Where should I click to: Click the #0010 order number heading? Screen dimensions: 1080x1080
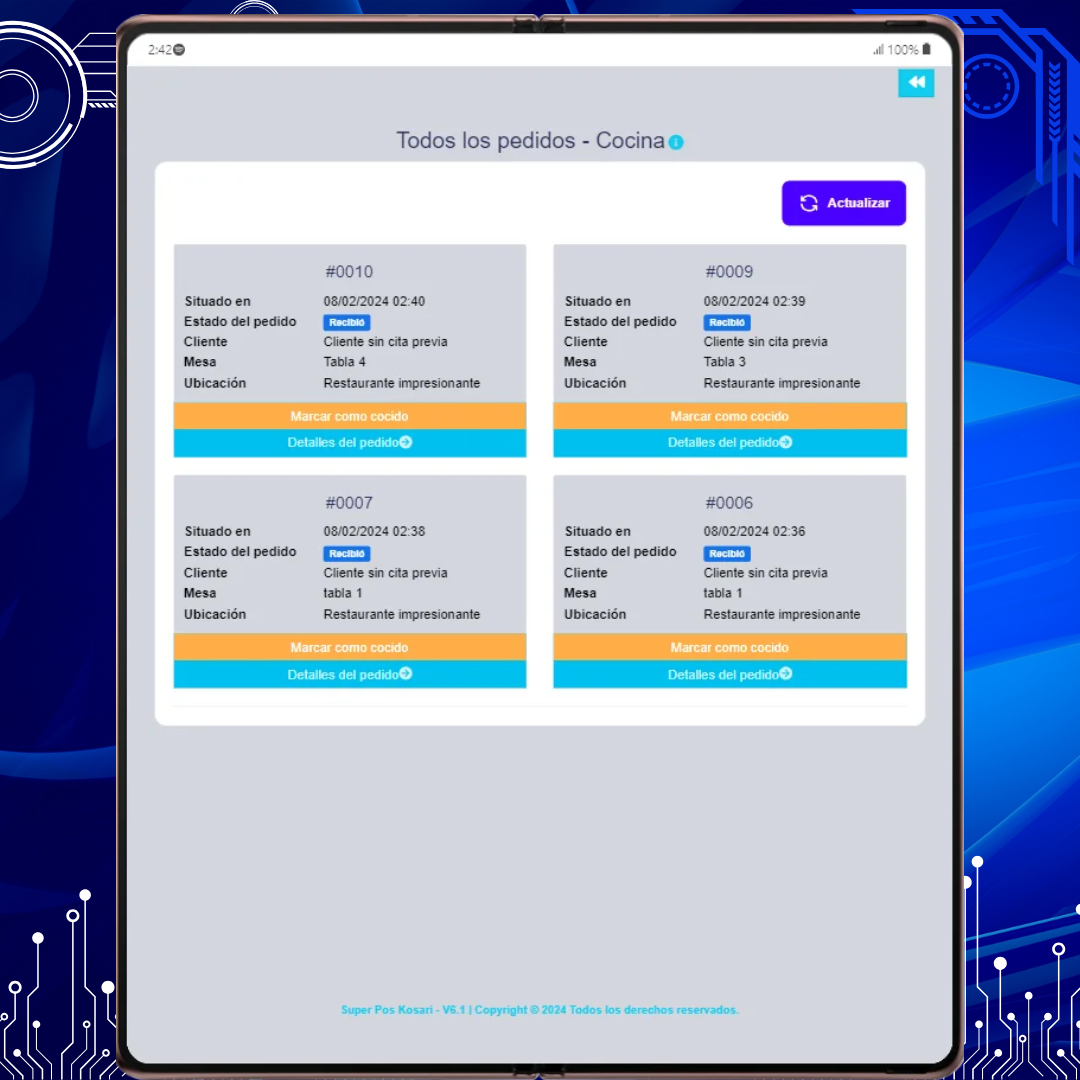click(x=349, y=272)
